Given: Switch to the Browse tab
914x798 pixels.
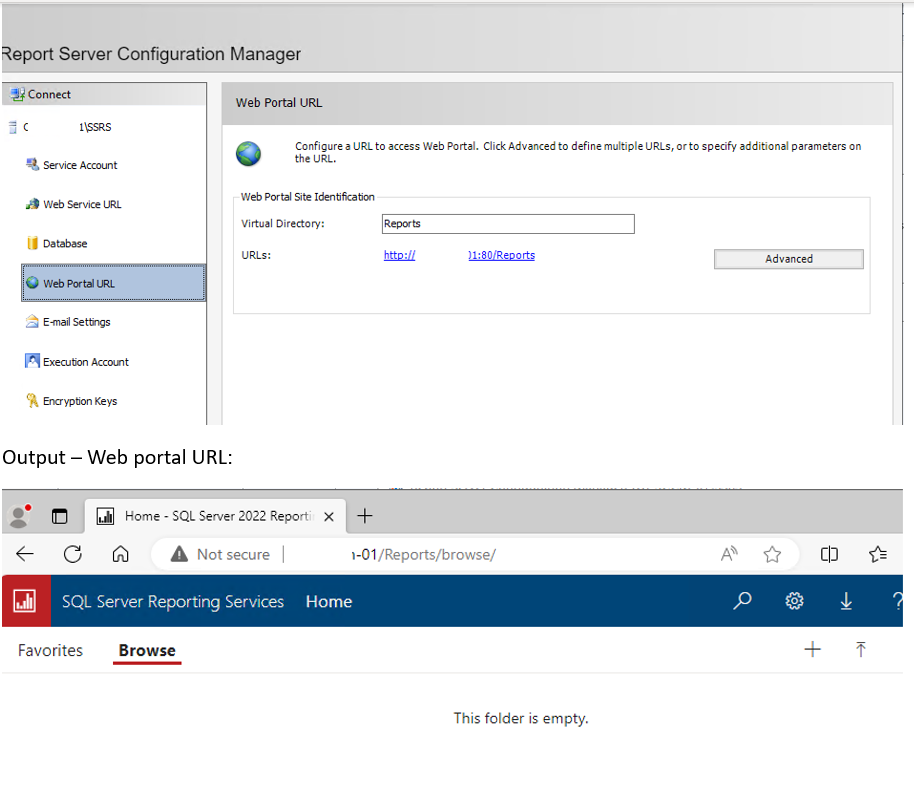Looking at the screenshot, I should pos(147,651).
